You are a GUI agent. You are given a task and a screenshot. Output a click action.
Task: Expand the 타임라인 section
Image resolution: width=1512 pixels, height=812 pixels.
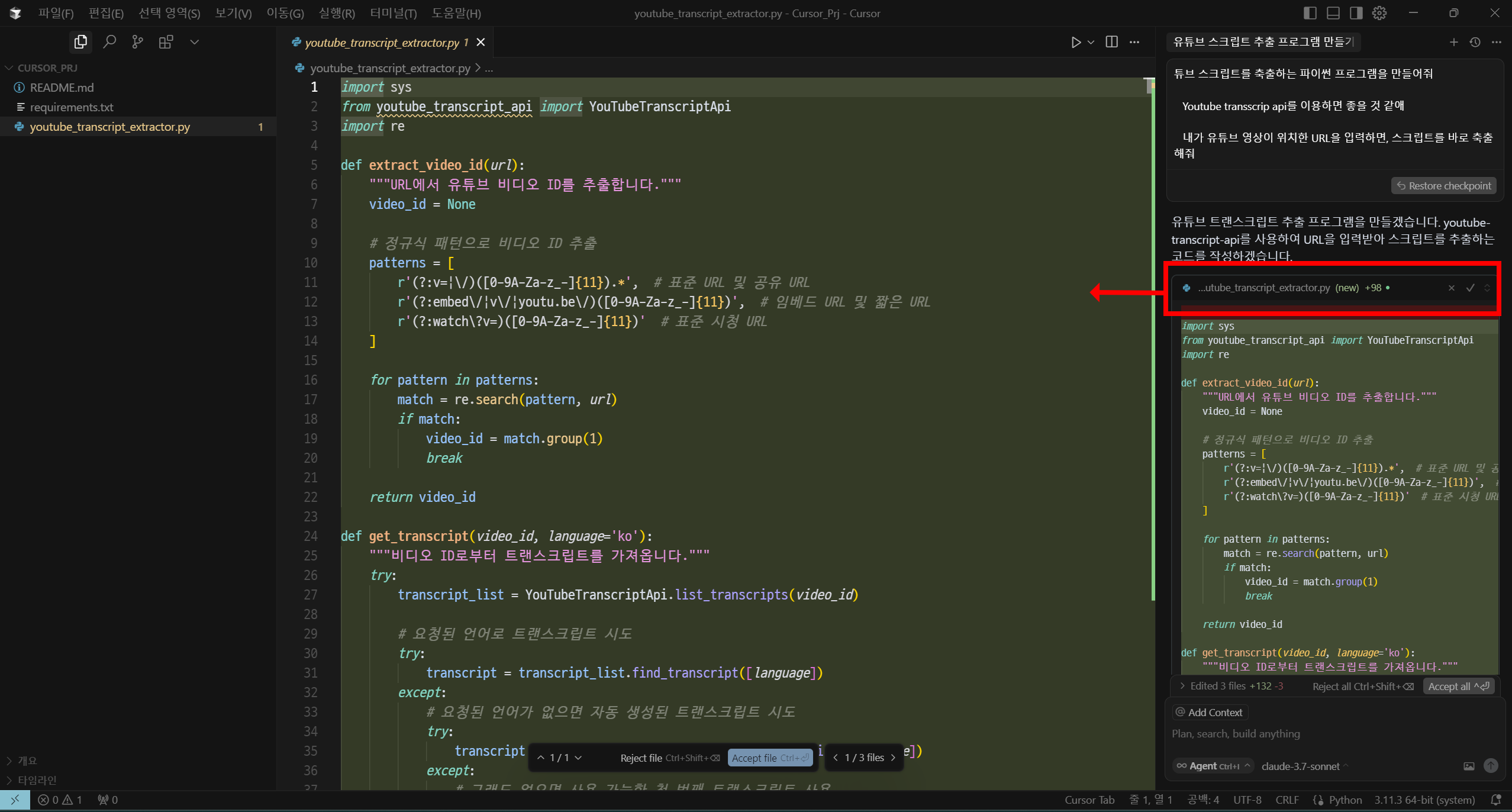coord(37,780)
